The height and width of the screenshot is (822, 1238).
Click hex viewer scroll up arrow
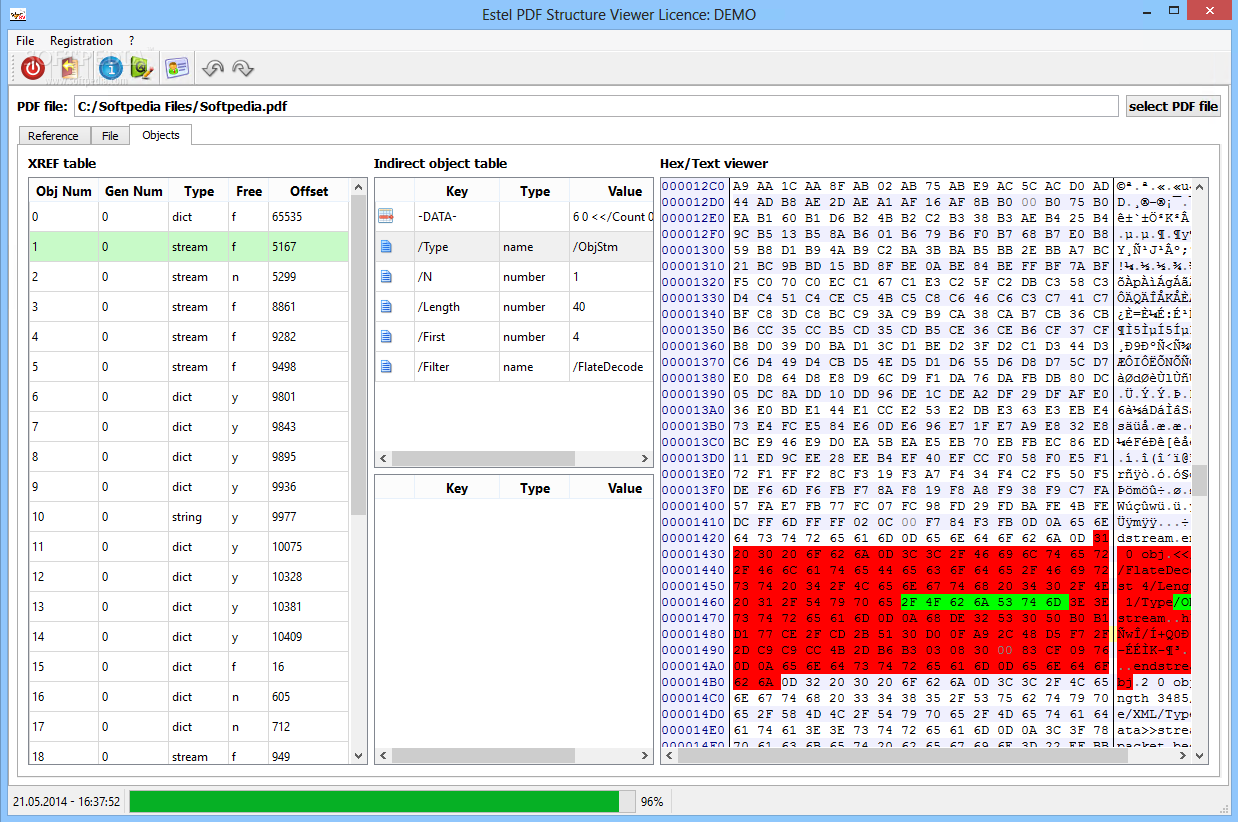pyautogui.click(x=1199, y=186)
